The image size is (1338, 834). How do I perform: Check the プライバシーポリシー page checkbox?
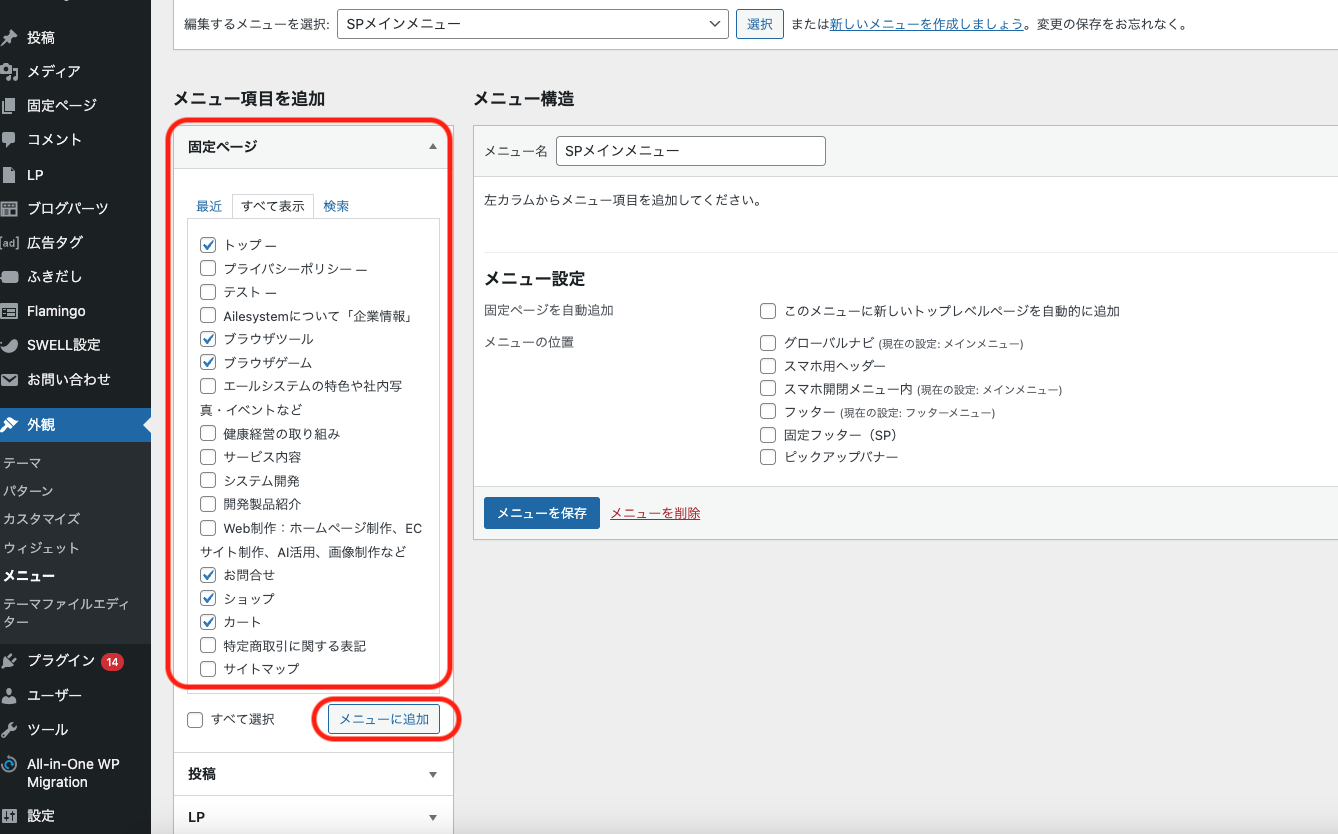208,268
